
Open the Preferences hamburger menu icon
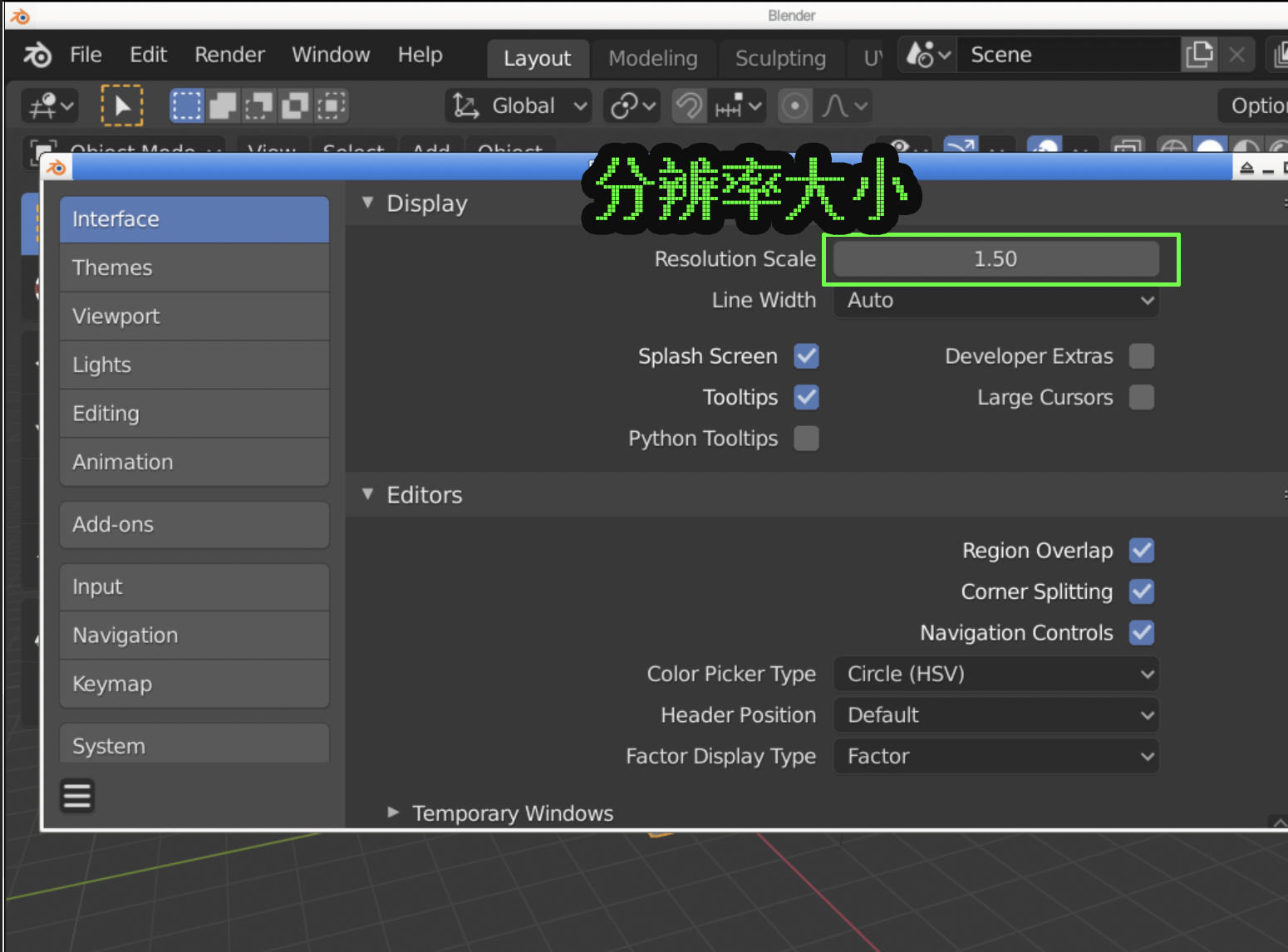click(77, 795)
